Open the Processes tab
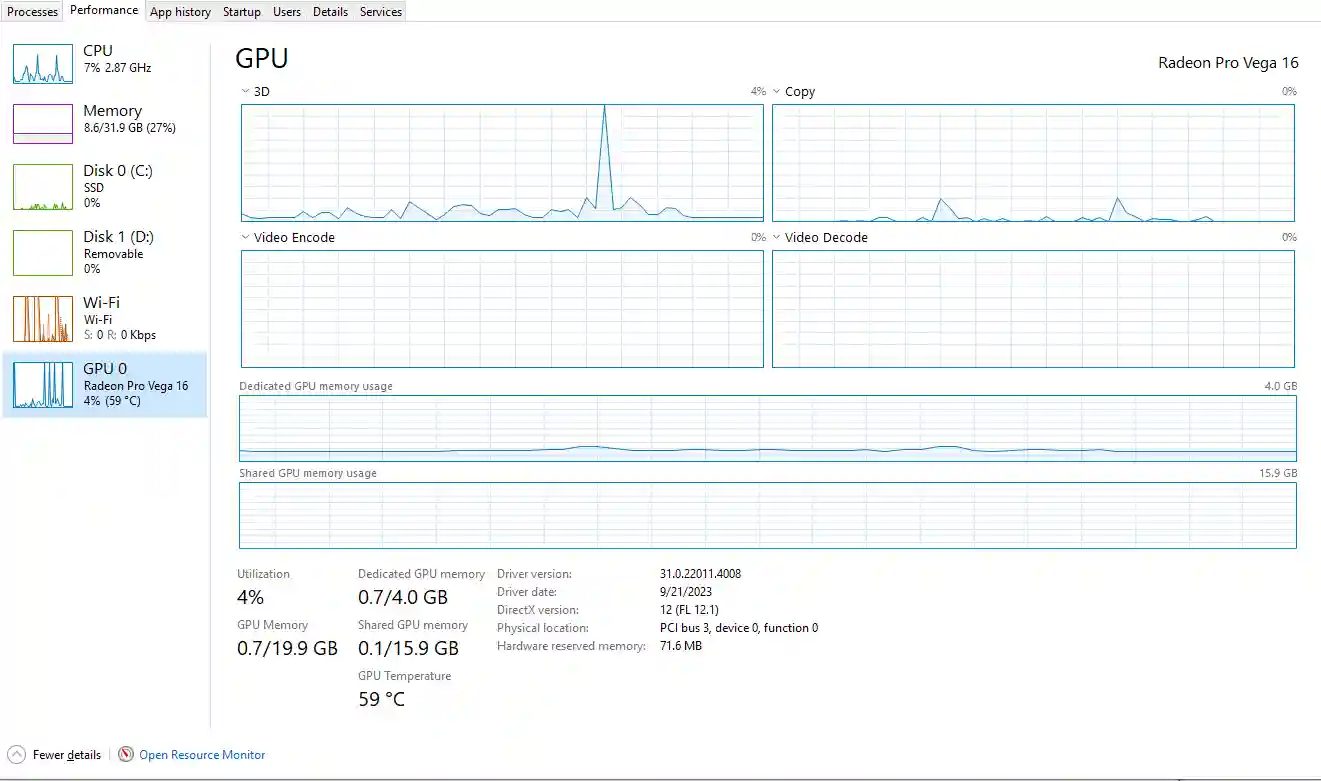The height and width of the screenshot is (781, 1321). click(33, 12)
